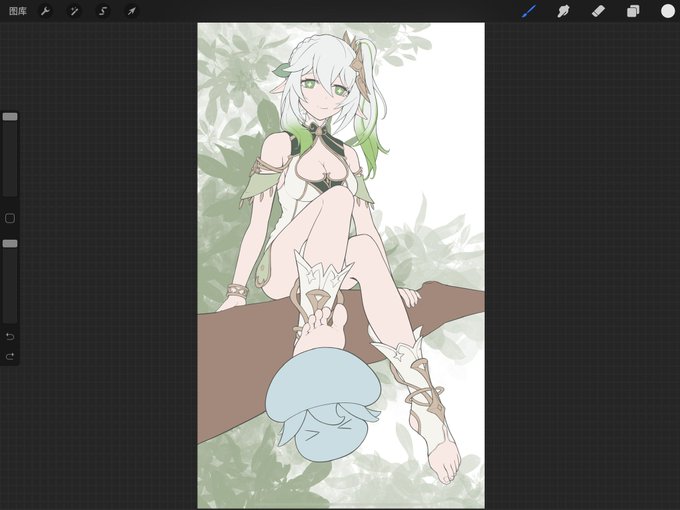
Task: Click the brush size slider handle
Action: tap(10, 117)
